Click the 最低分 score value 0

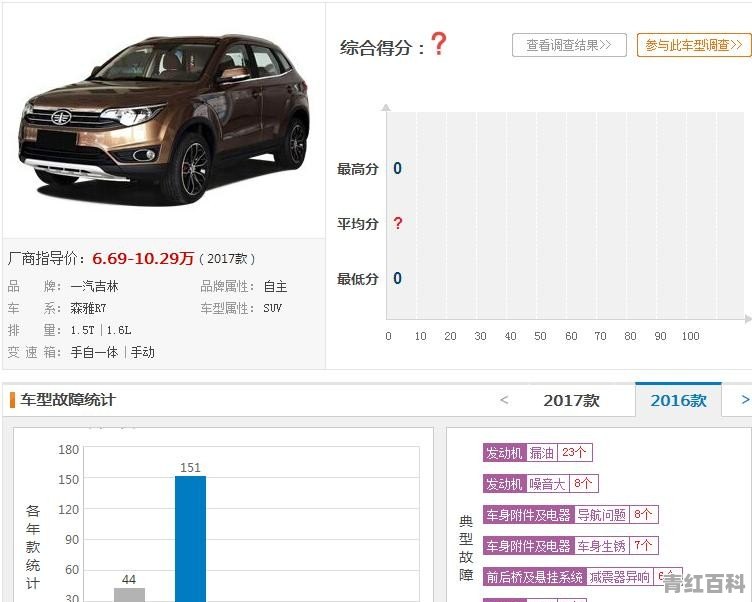pyautogui.click(x=397, y=278)
